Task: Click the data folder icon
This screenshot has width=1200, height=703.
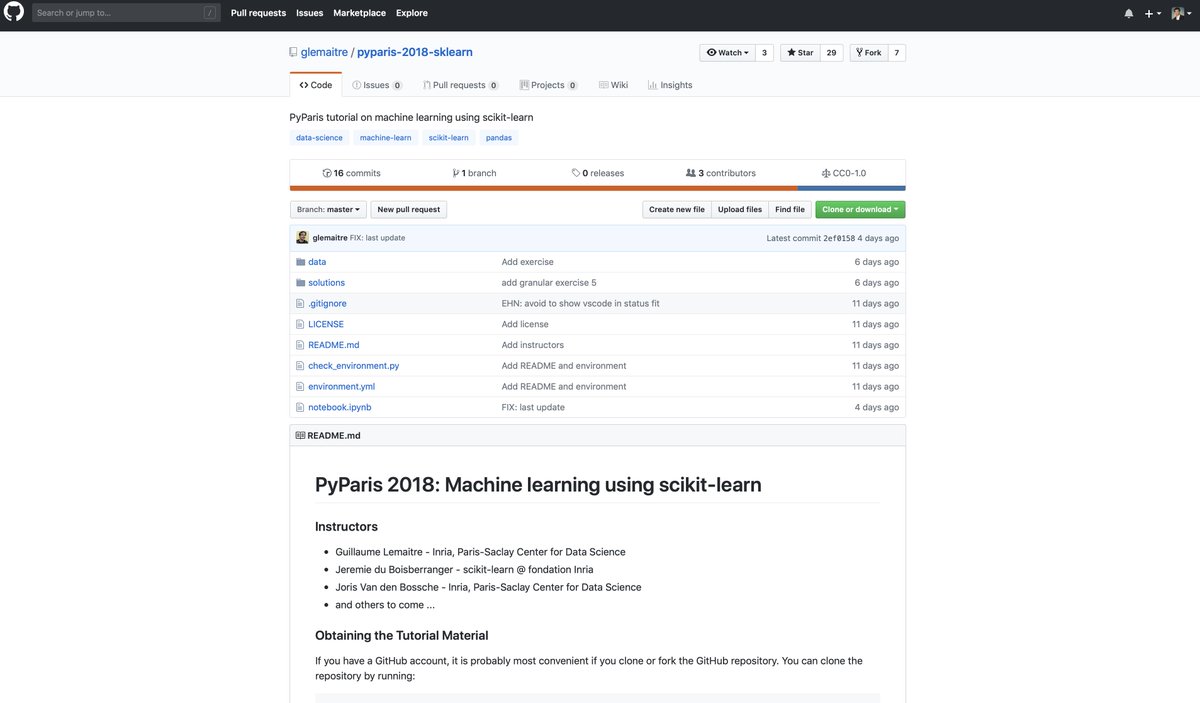Action: [300, 262]
